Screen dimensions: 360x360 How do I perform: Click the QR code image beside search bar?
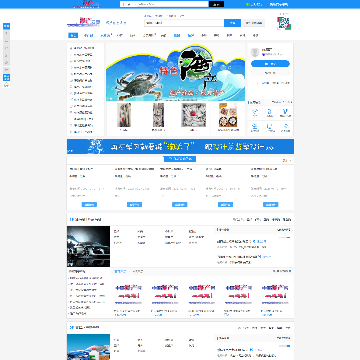[x=284, y=23]
